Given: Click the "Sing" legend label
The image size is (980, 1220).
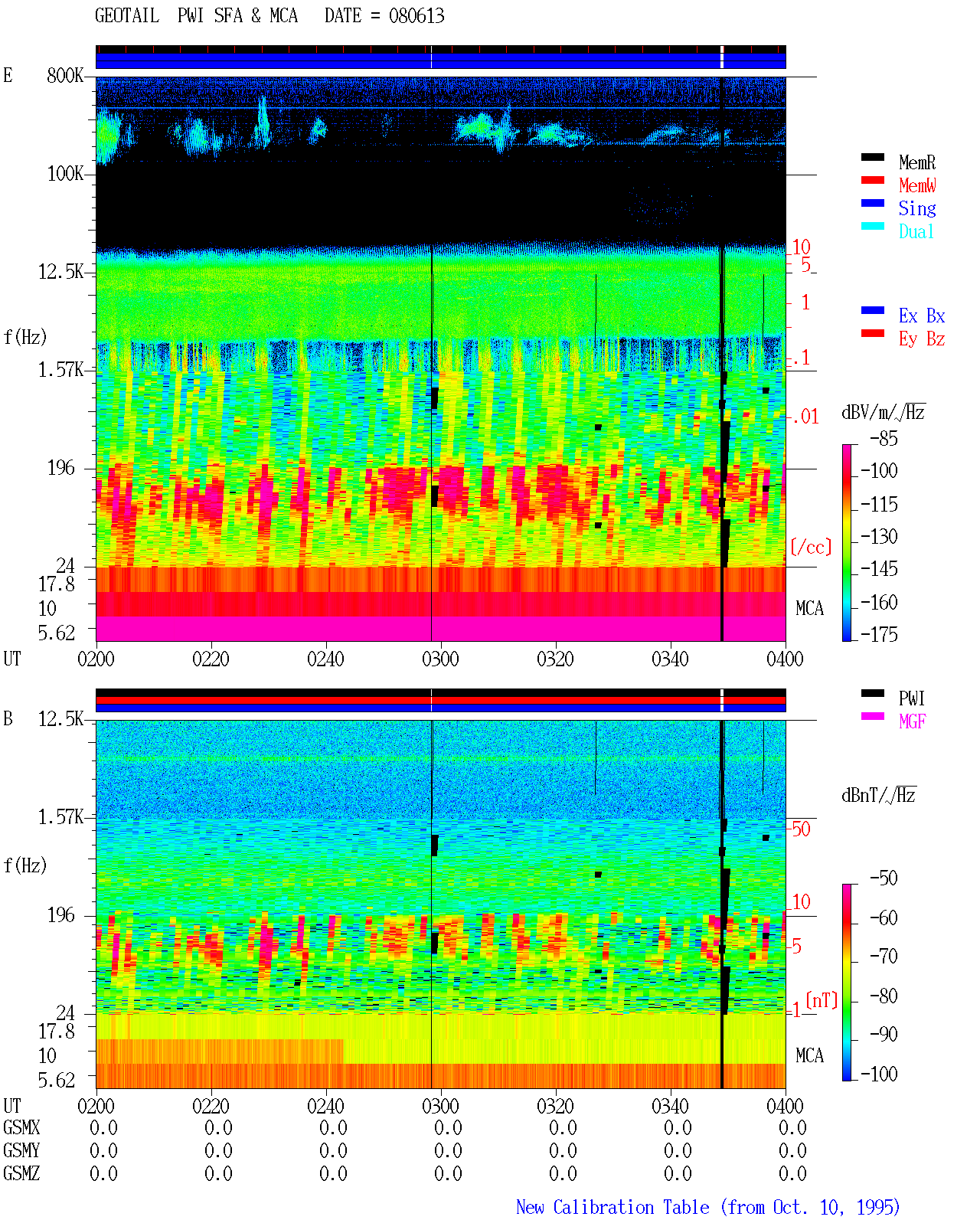Looking at the screenshot, I should pyautogui.click(x=917, y=208).
